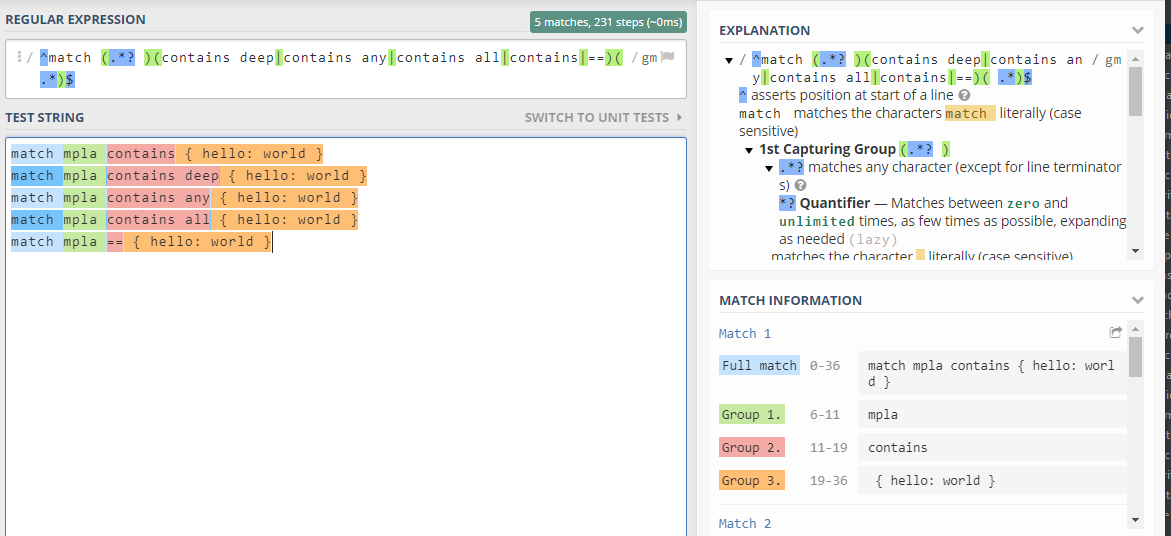
Task: Click the Match Information scroll up arrow
Action: pos(1135,328)
